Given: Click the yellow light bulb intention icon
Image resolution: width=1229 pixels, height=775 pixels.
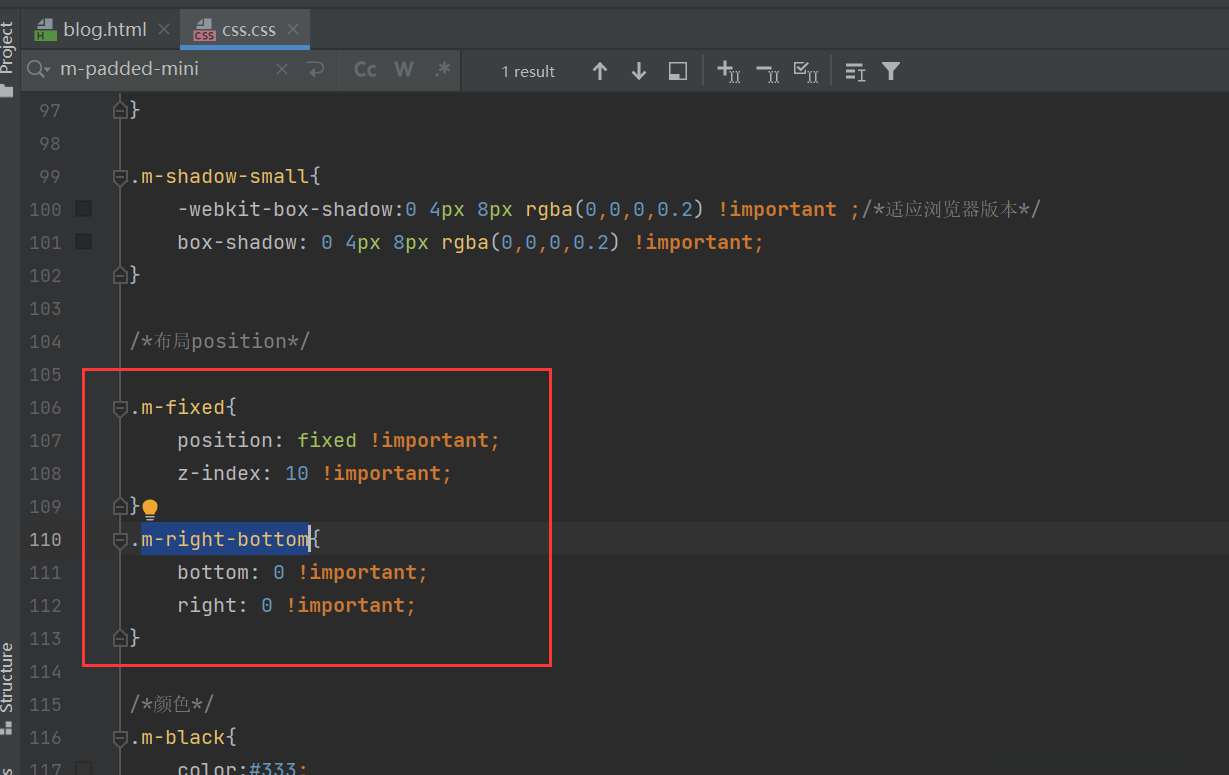Looking at the screenshot, I should click(x=150, y=509).
